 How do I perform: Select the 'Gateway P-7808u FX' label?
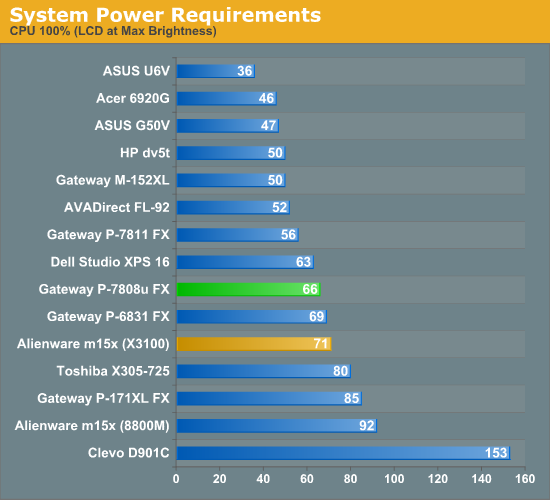click(x=104, y=289)
